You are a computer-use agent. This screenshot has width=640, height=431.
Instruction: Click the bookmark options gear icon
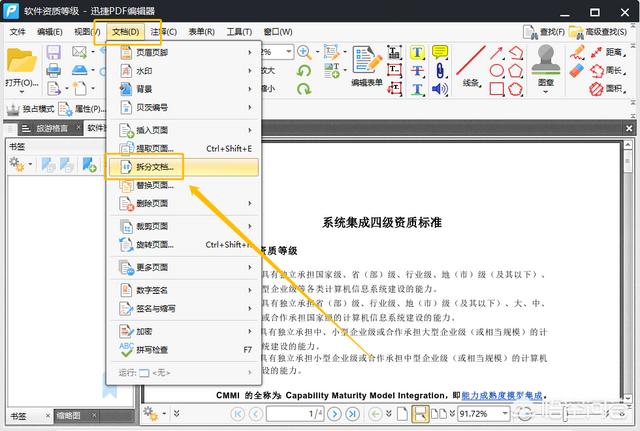pos(18,164)
